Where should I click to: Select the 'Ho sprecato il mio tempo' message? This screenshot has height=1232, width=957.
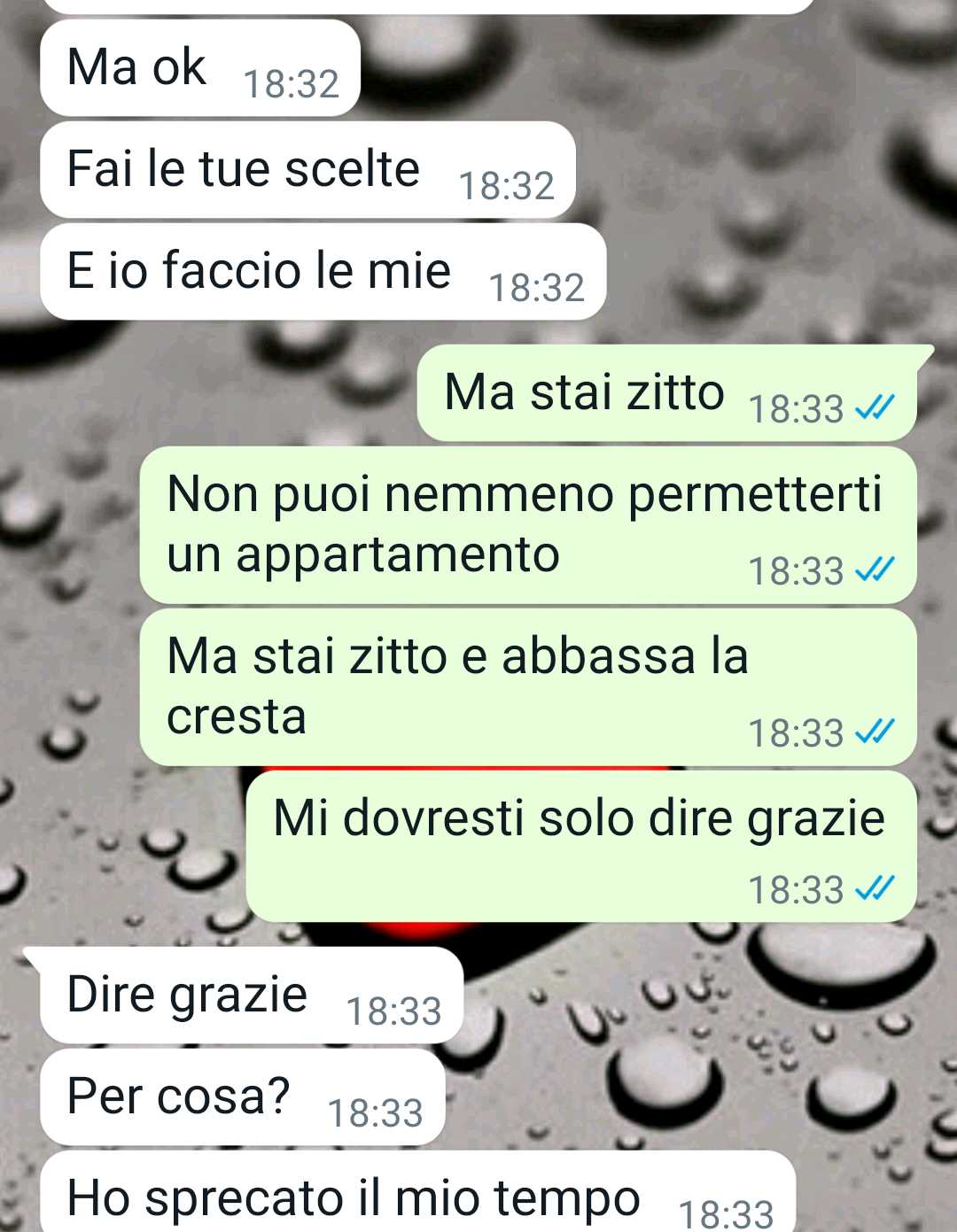(x=418, y=1192)
